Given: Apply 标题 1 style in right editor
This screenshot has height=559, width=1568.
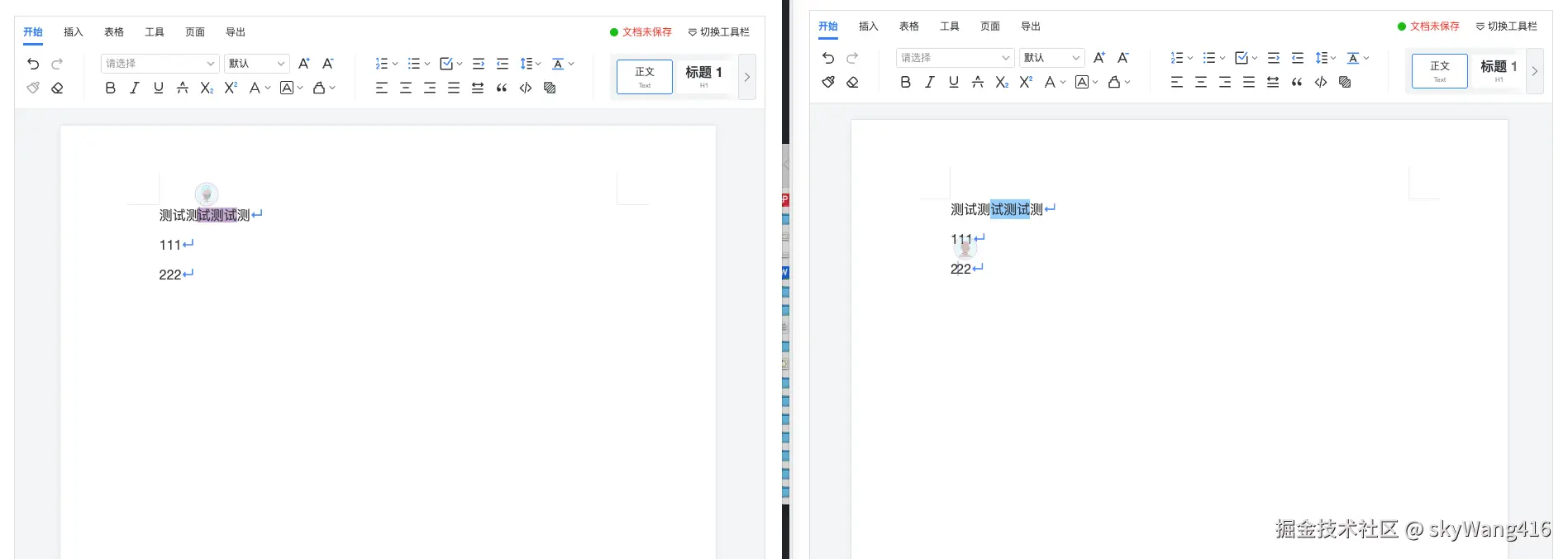Looking at the screenshot, I should coord(1499,71).
